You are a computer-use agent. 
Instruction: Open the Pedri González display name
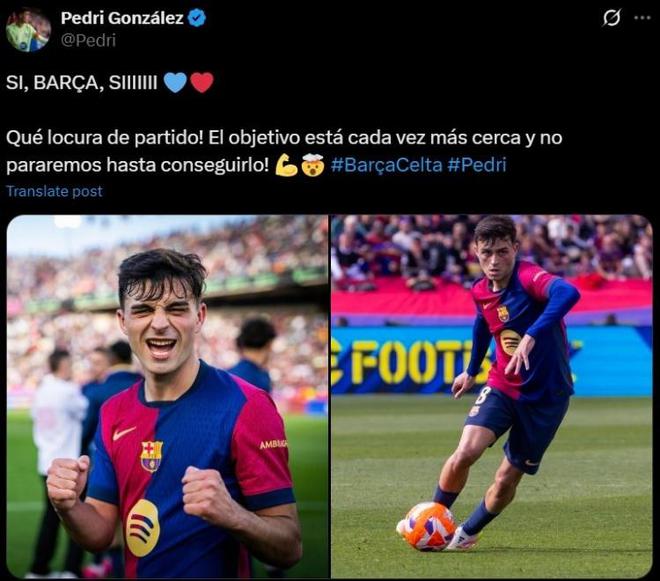coord(122,18)
